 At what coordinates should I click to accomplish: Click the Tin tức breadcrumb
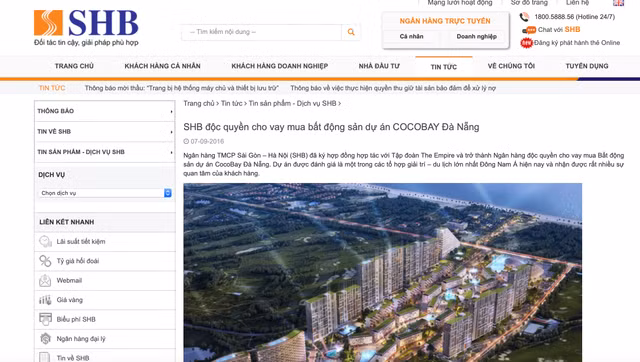tap(231, 104)
